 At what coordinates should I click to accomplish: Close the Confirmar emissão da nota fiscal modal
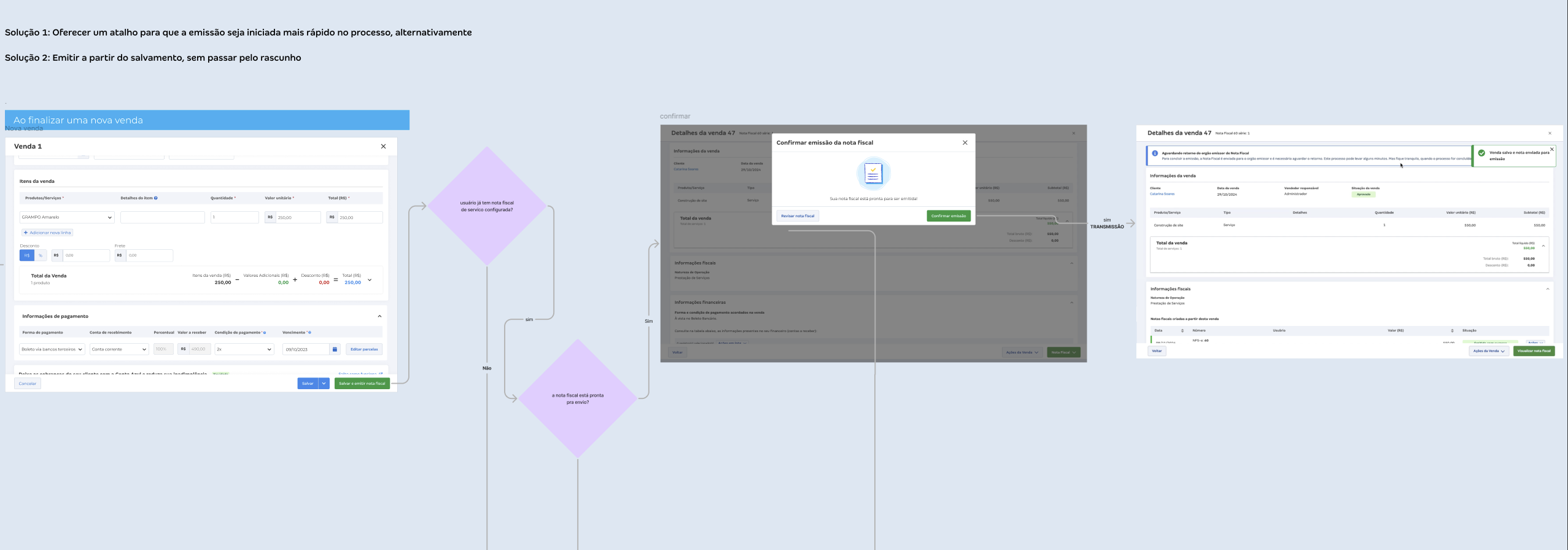[x=965, y=142]
